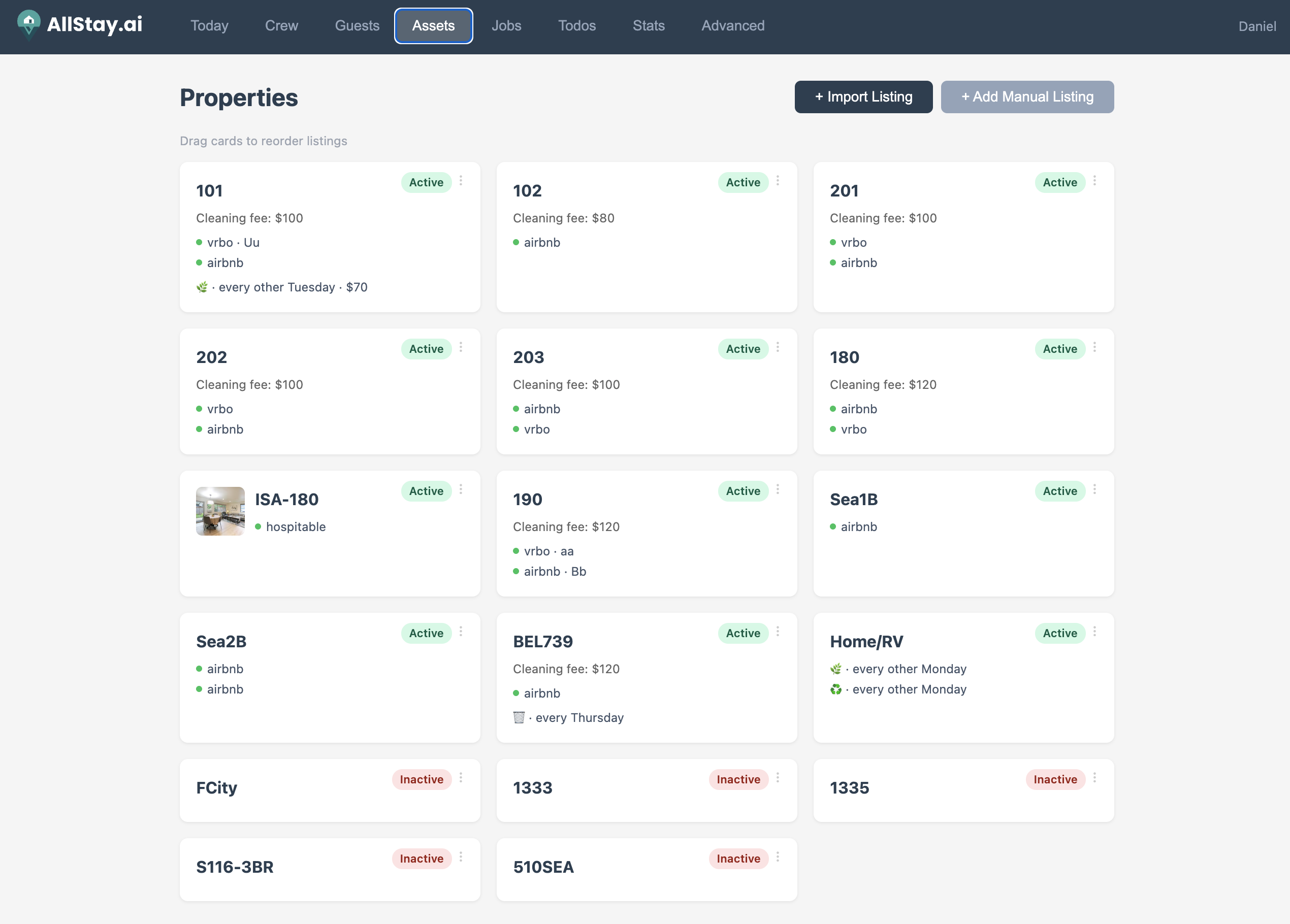
Task: Open the three-dot menu on Sea1B card
Action: (1095, 489)
